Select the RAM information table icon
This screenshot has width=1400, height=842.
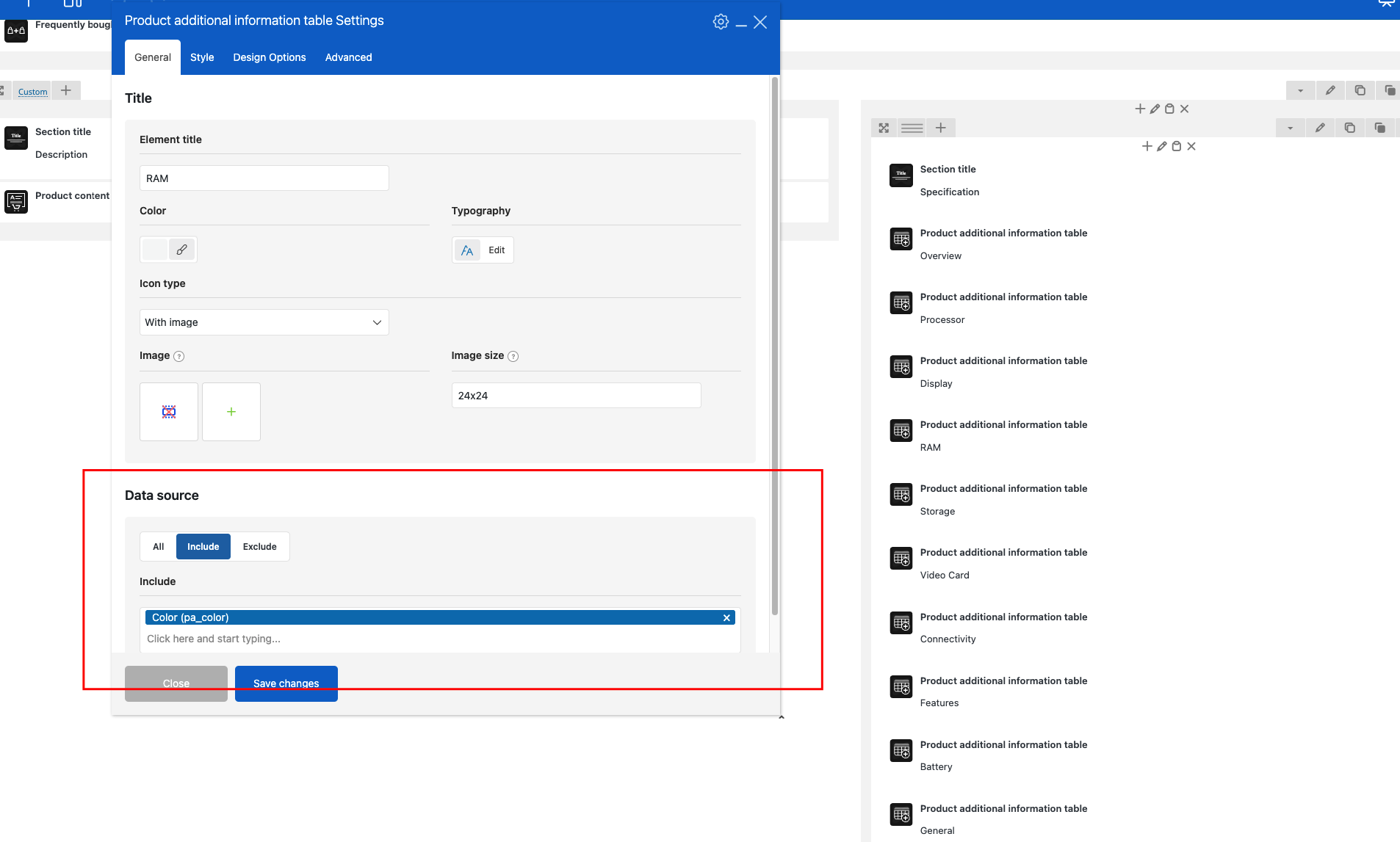coord(901,431)
